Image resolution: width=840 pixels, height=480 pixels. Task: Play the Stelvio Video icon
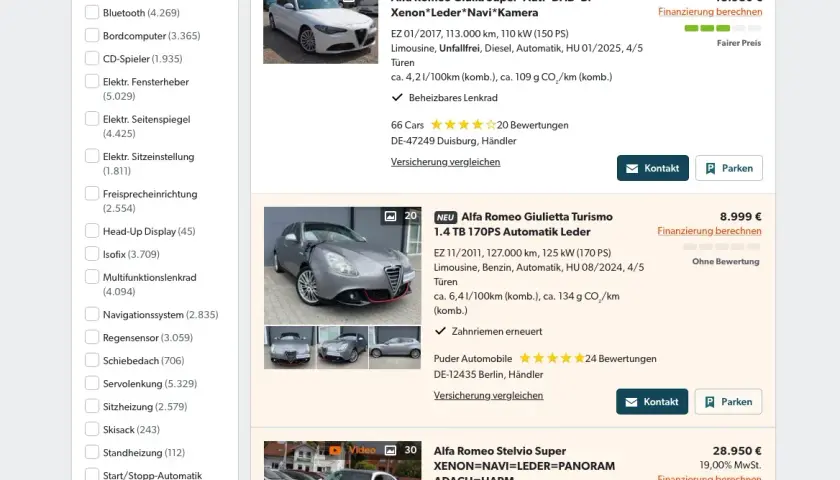pyautogui.click(x=335, y=451)
